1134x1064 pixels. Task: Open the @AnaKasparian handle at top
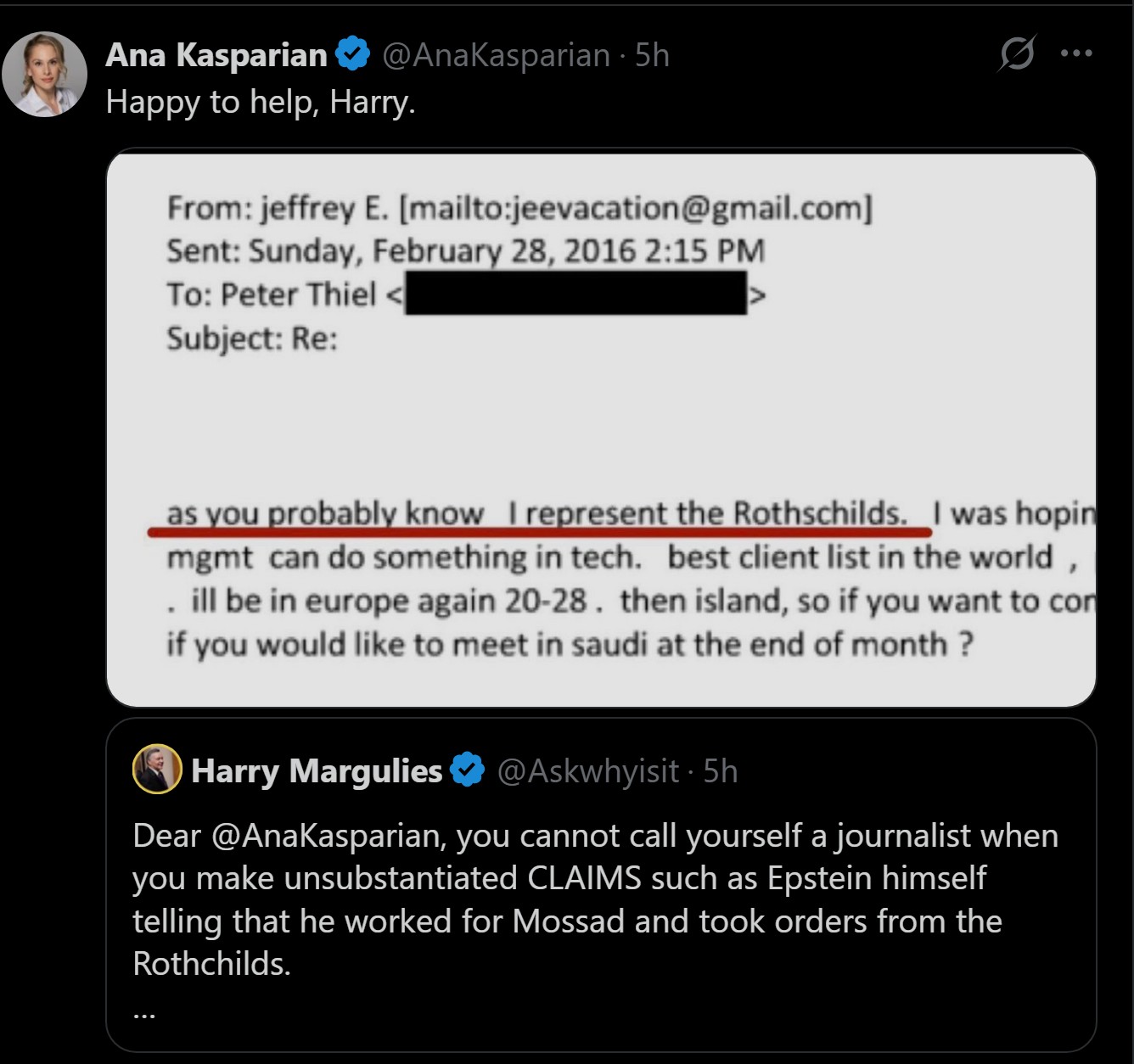tap(496, 55)
